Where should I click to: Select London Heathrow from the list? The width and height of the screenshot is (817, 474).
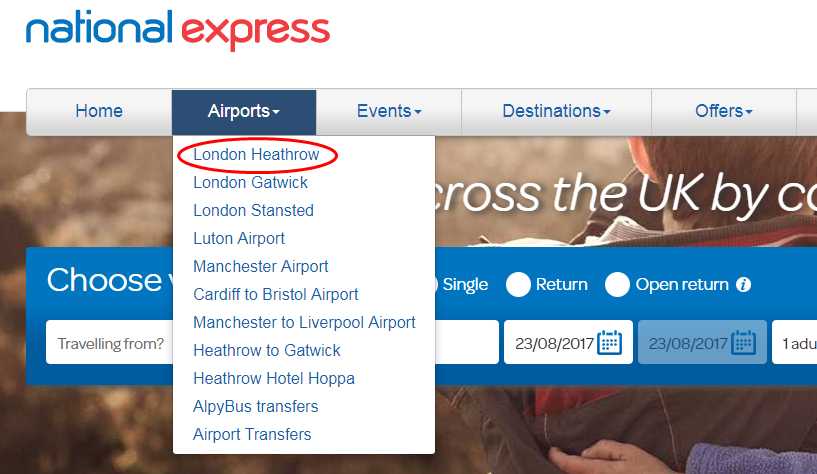click(256, 155)
